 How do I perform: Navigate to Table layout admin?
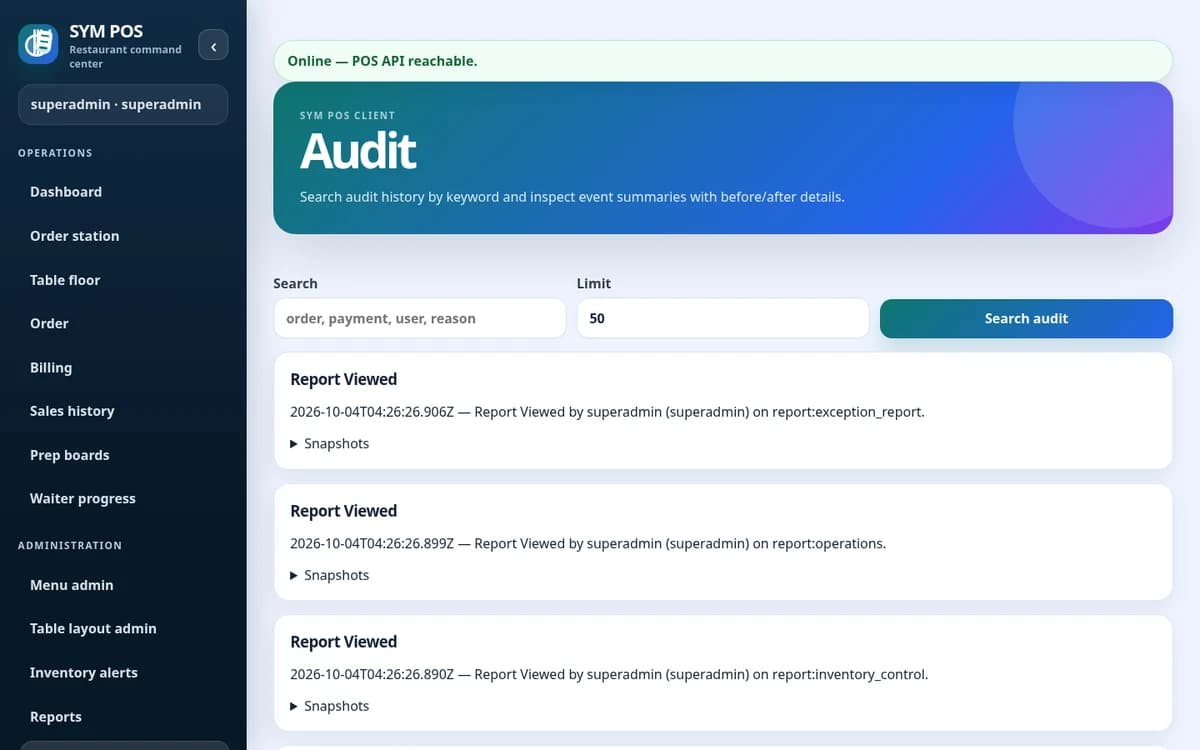click(x=123, y=628)
